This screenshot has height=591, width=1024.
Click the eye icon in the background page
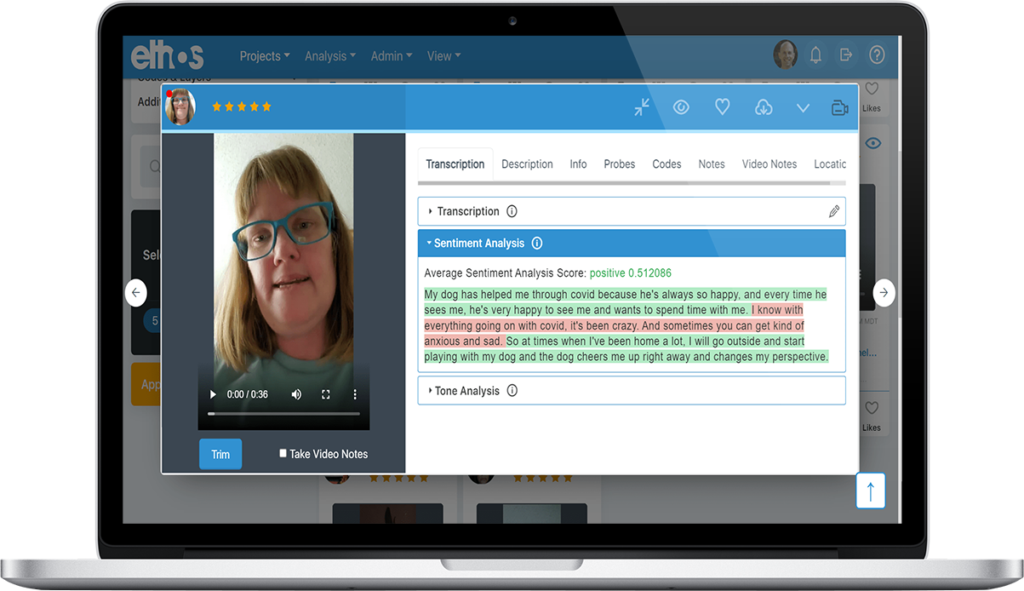(873, 143)
